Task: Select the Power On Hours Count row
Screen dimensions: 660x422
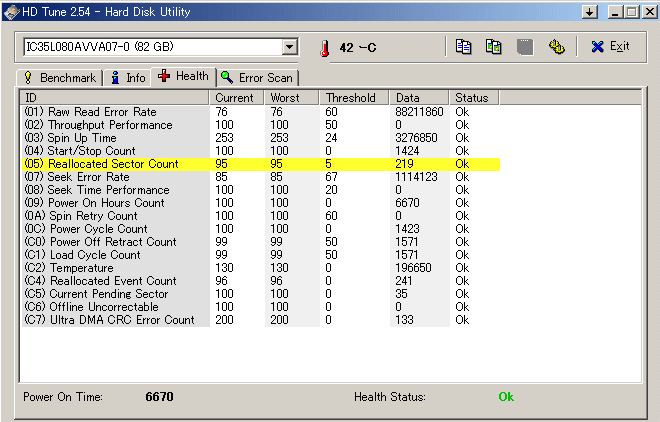Action: point(261,203)
